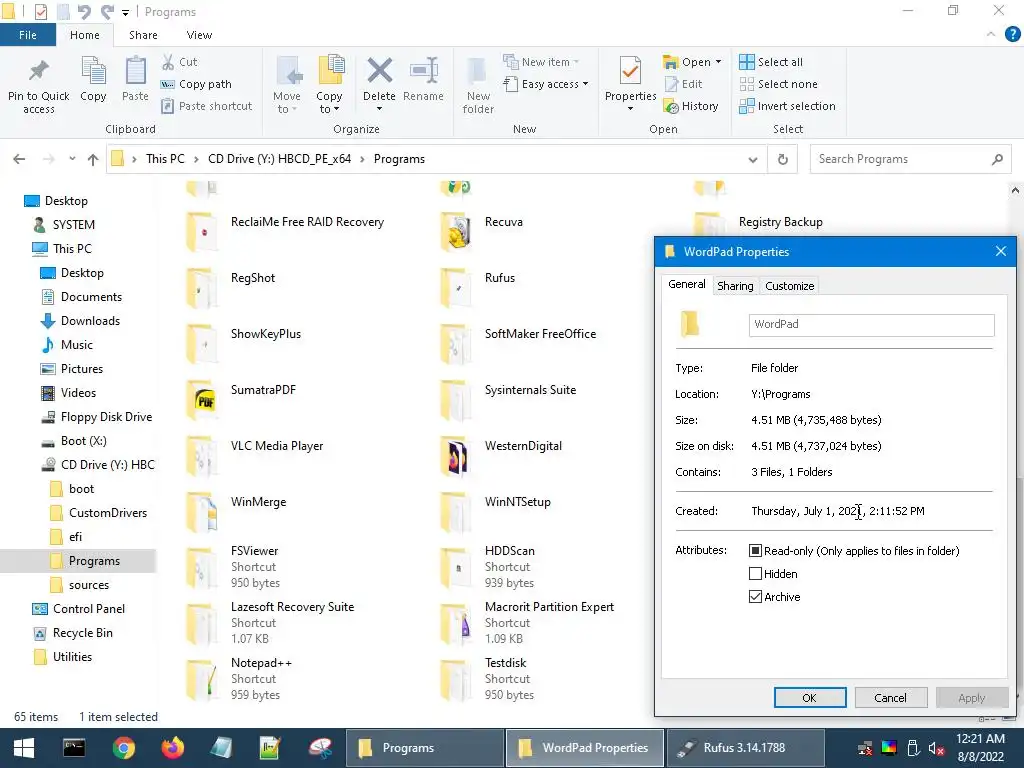Uncheck the Archive attribute
The width and height of the screenshot is (1024, 768).
(x=756, y=597)
